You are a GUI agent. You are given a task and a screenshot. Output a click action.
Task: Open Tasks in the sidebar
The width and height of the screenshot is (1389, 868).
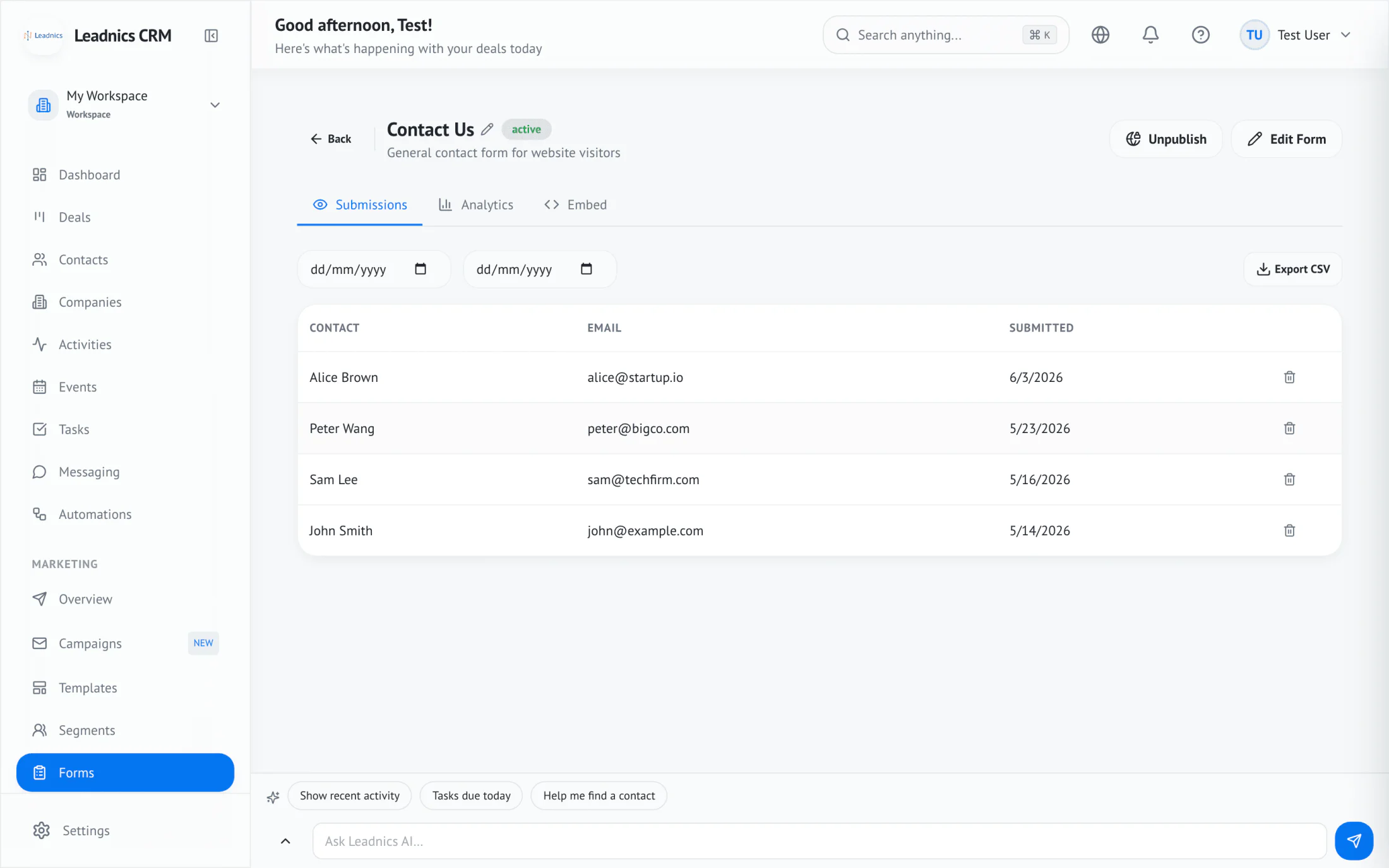point(125,429)
